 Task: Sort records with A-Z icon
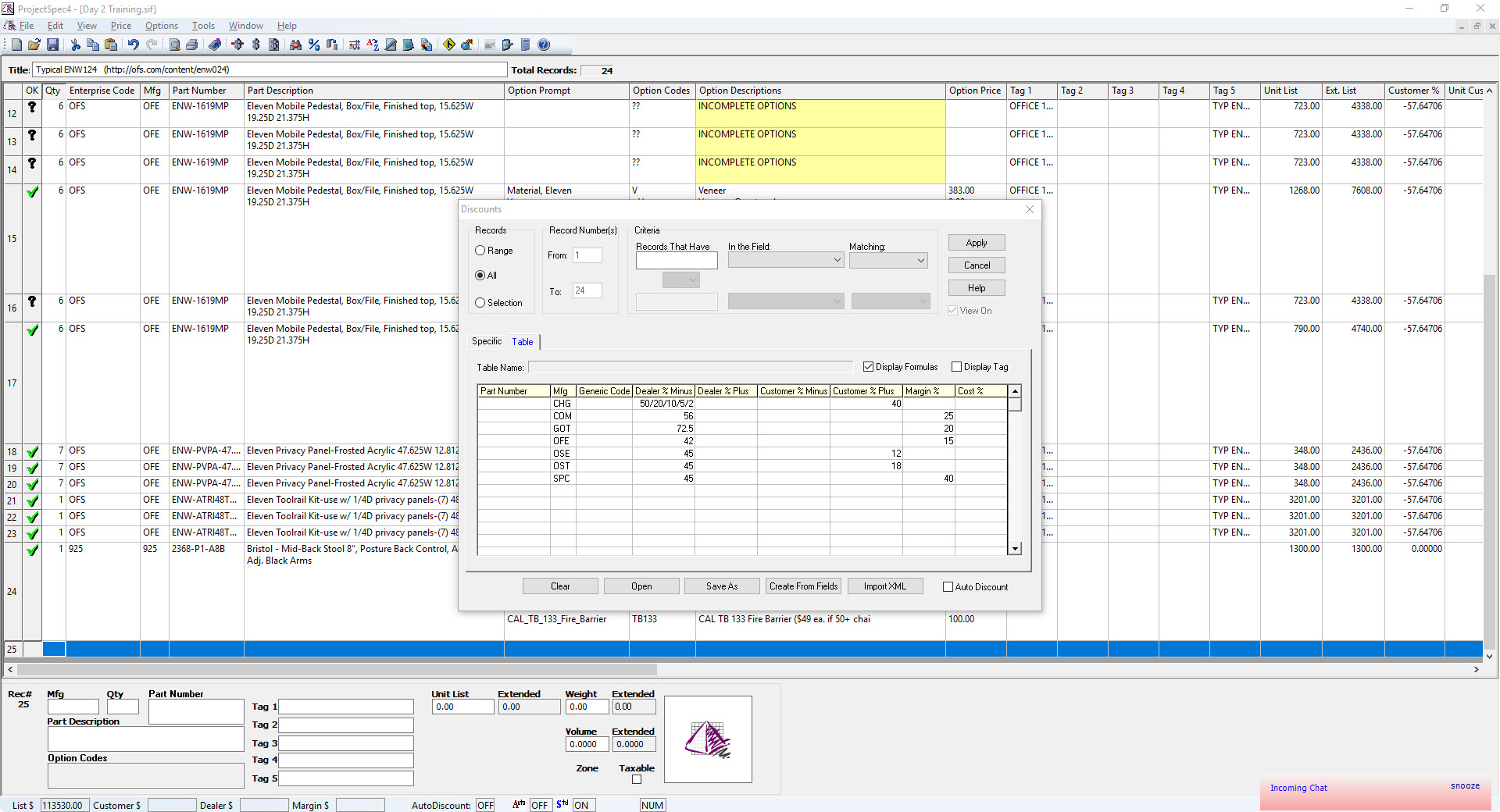pyautogui.click(x=373, y=45)
